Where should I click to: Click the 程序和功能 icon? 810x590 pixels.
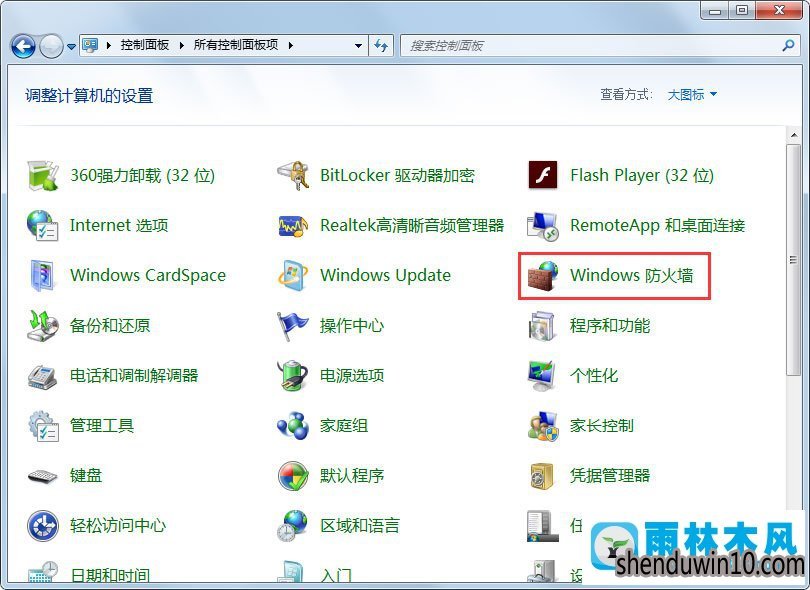tap(542, 325)
